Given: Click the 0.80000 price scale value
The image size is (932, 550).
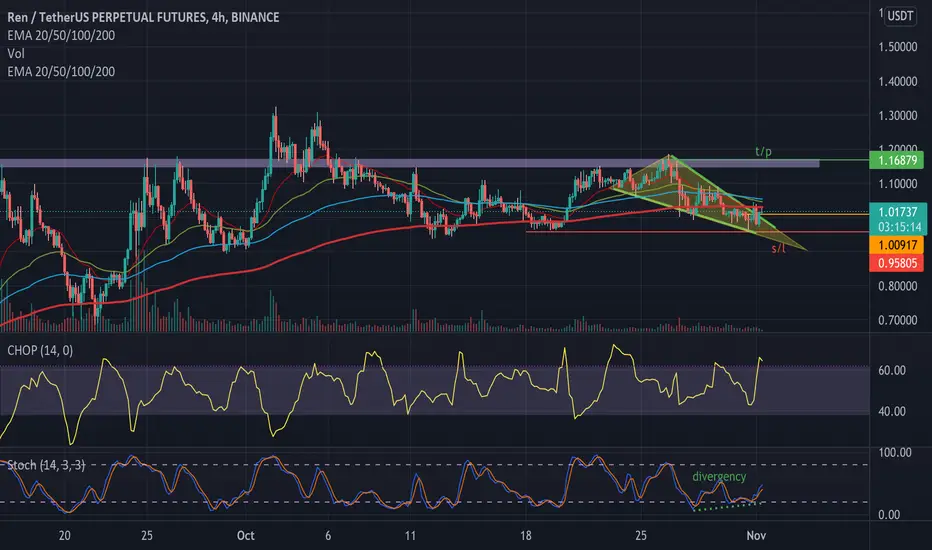Looking at the screenshot, I should coord(898,286).
